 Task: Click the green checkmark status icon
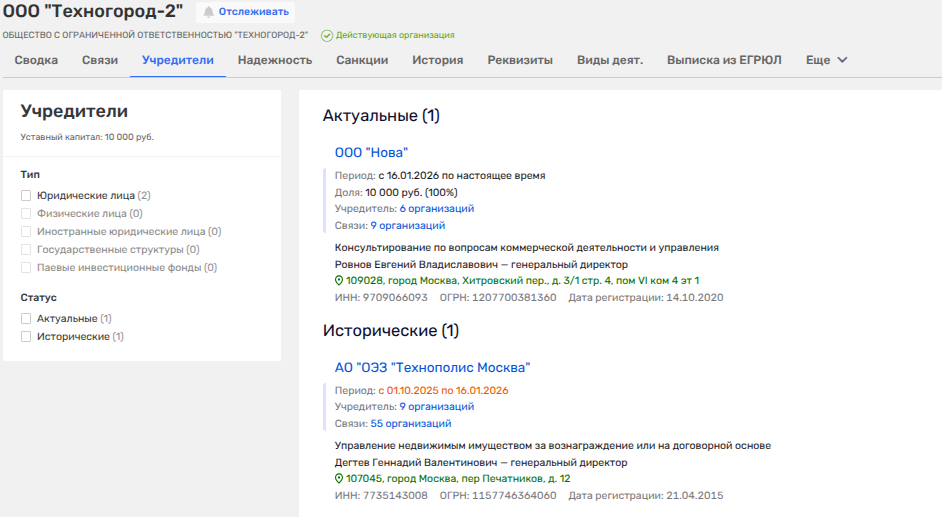(326, 36)
